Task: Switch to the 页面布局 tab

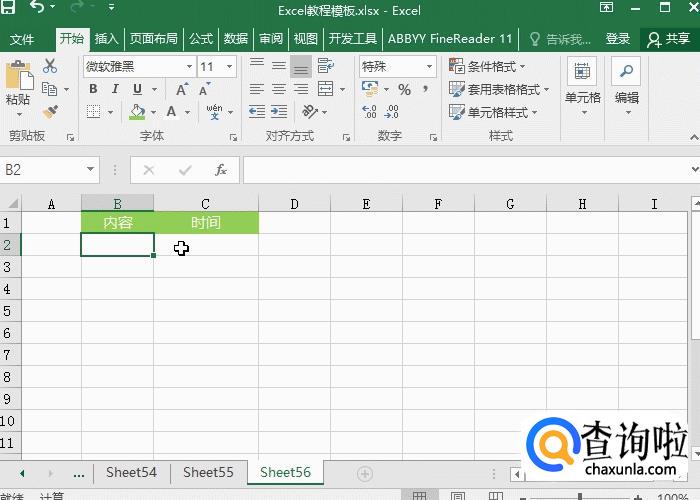Action: tap(154, 39)
